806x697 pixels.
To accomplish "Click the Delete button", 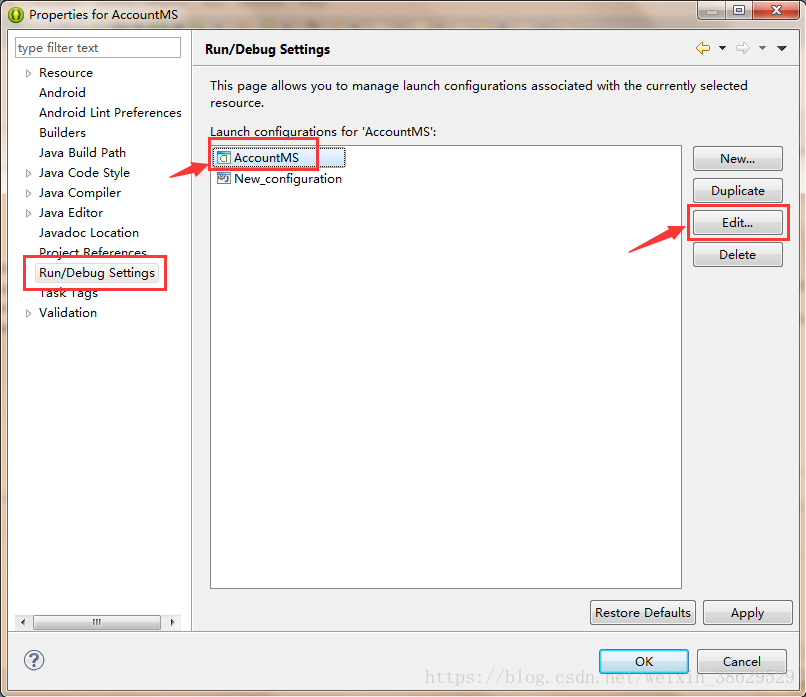I will coord(738,254).
